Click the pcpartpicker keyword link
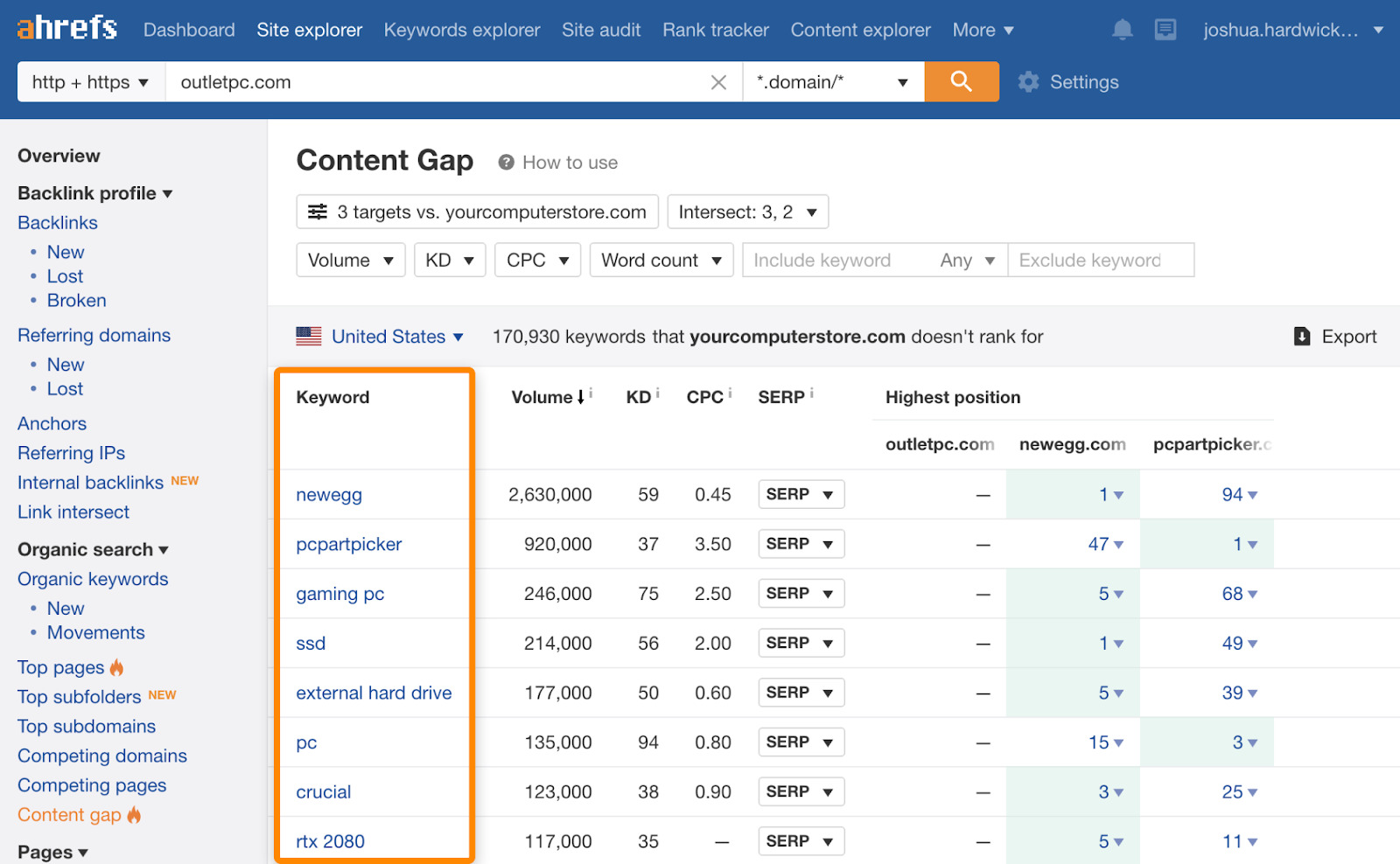1400x864 pixels. (x=349, y=544)
